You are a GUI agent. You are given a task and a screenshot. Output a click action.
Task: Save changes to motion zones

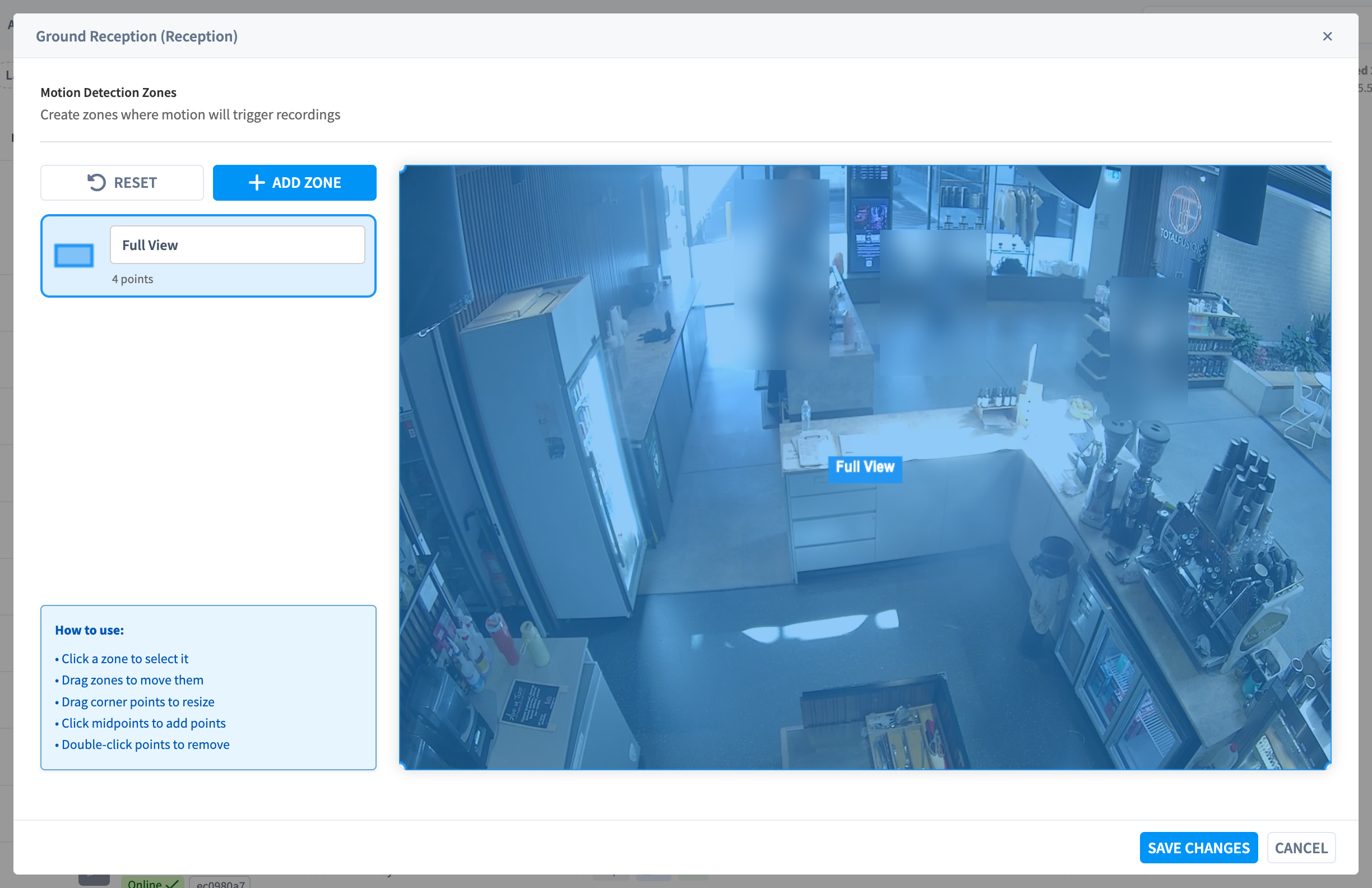1198,848
